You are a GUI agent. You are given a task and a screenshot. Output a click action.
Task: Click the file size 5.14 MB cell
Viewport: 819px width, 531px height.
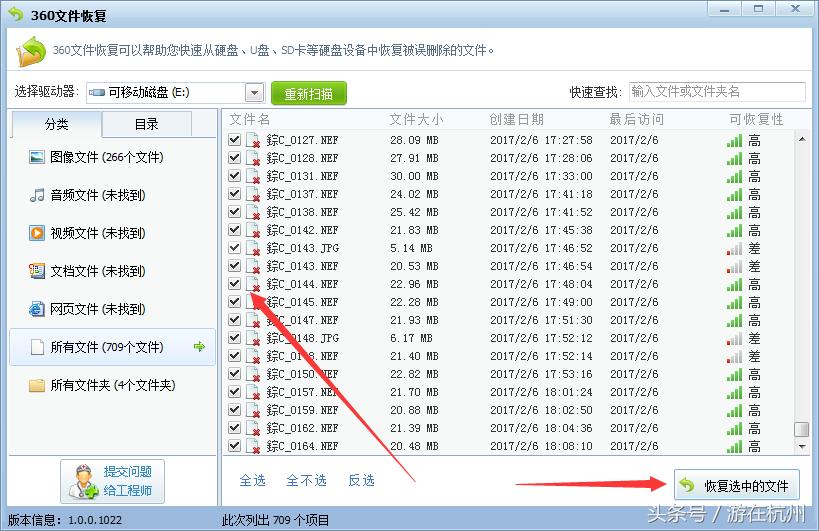pos(412,249)
